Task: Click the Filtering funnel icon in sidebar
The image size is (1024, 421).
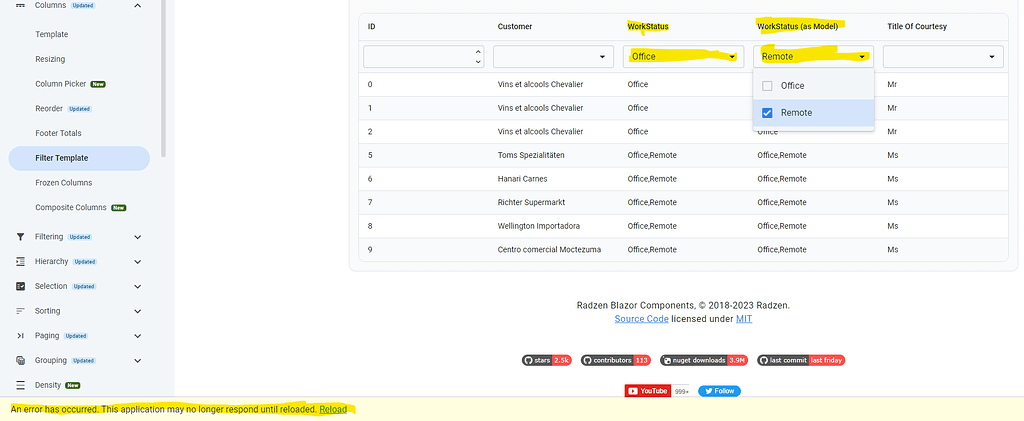Action: tap(20, 237)
